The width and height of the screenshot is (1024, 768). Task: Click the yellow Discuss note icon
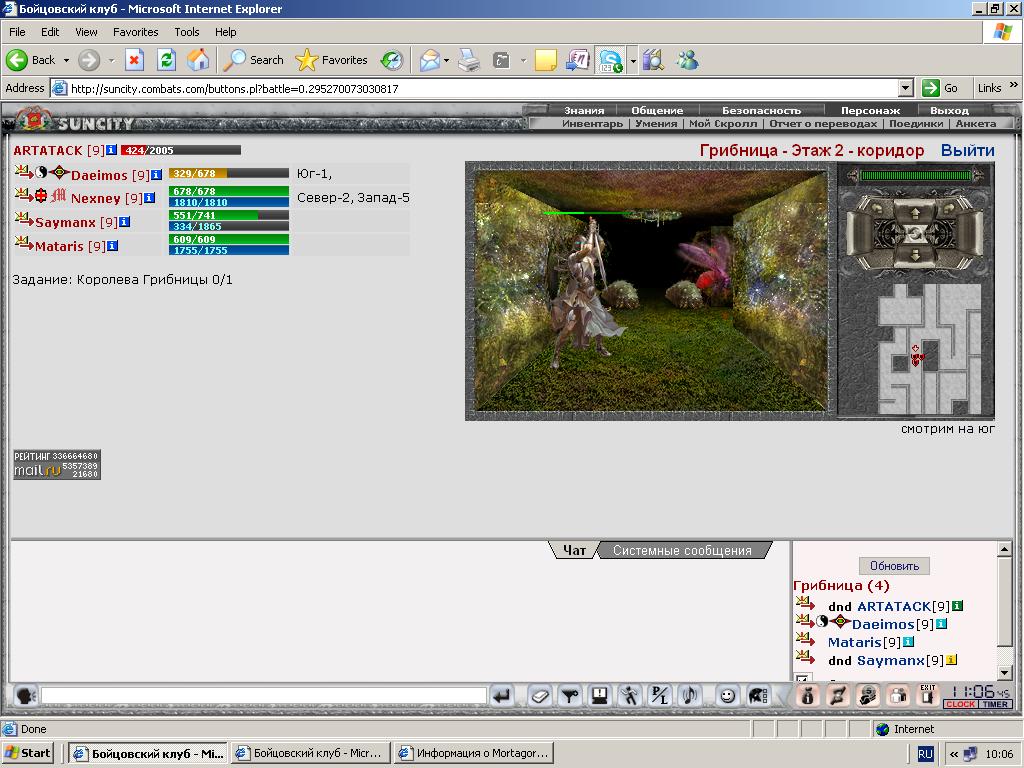click(x=546, y=60)
